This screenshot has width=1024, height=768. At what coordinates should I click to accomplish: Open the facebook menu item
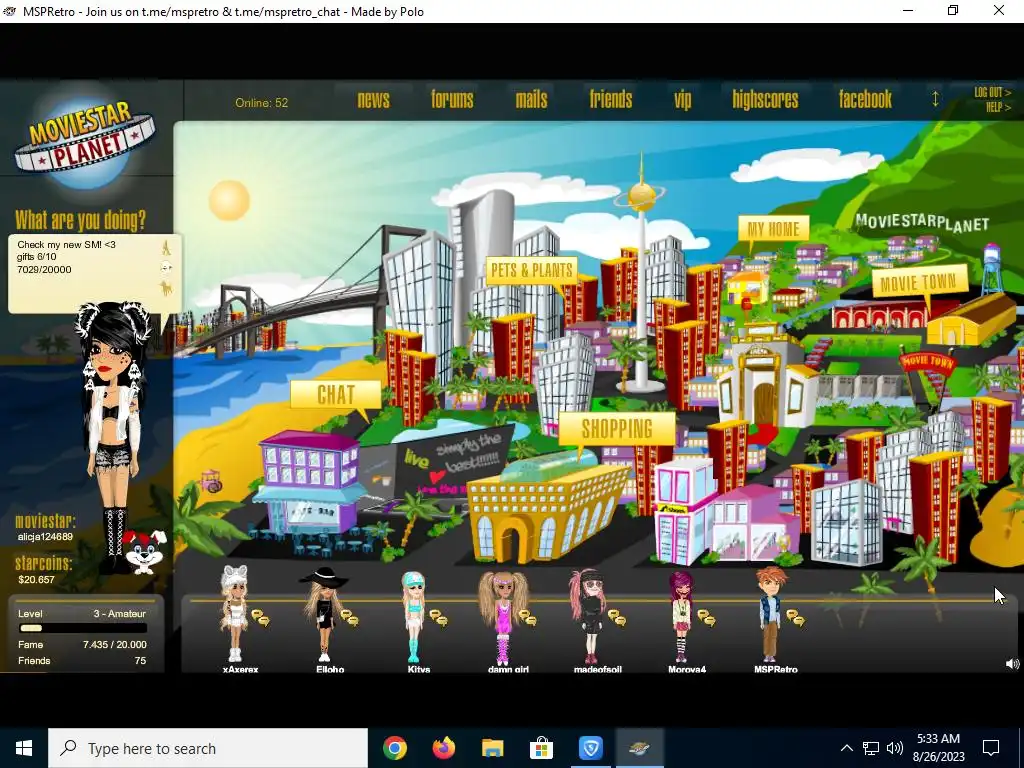click(x=865, y=99)
